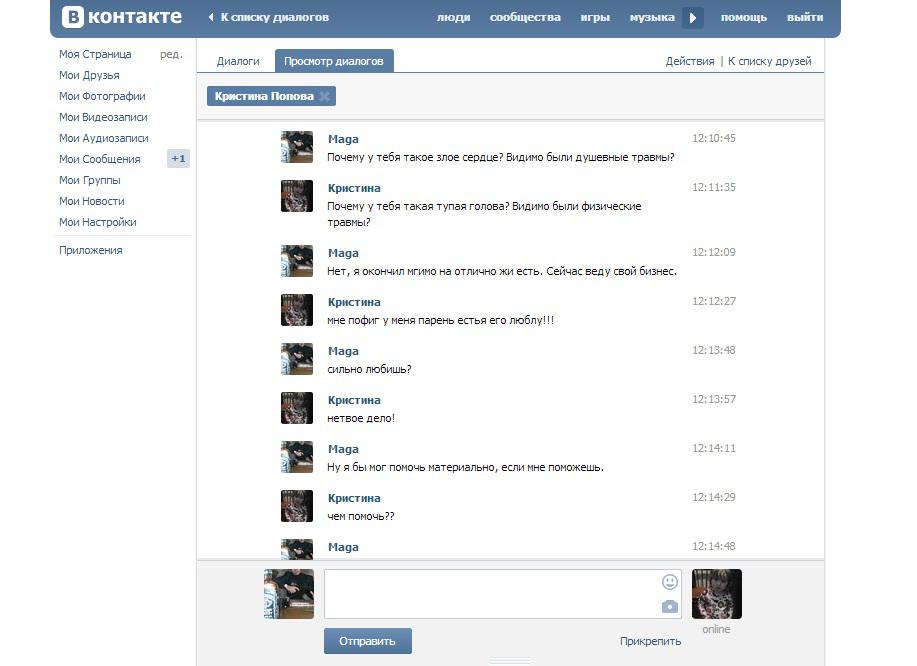Open сообщества in top menu
This screenshot has width=917, height=666.
(525, 18)
